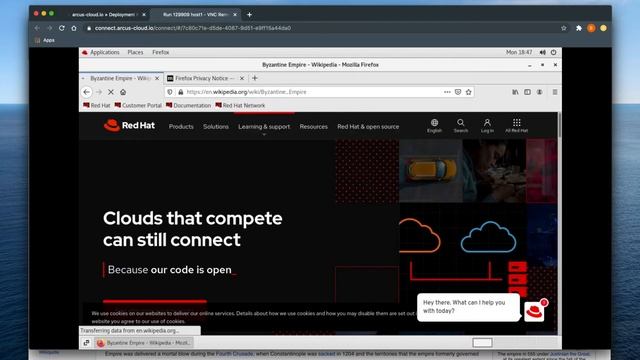Toggle the Firefox sidebar icon
640x360 pixels.
527,92
